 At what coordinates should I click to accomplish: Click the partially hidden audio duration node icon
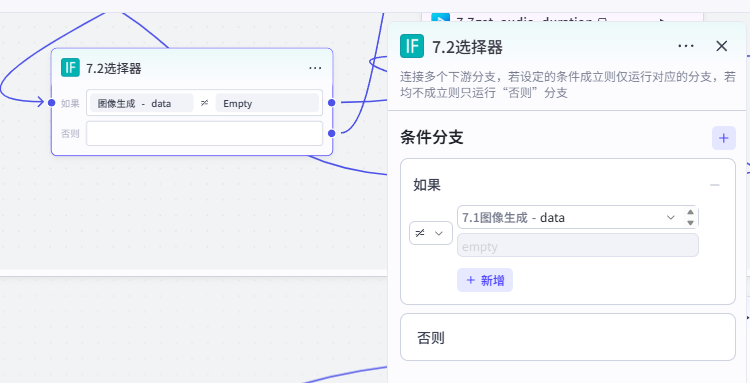[x=440, y=18]
